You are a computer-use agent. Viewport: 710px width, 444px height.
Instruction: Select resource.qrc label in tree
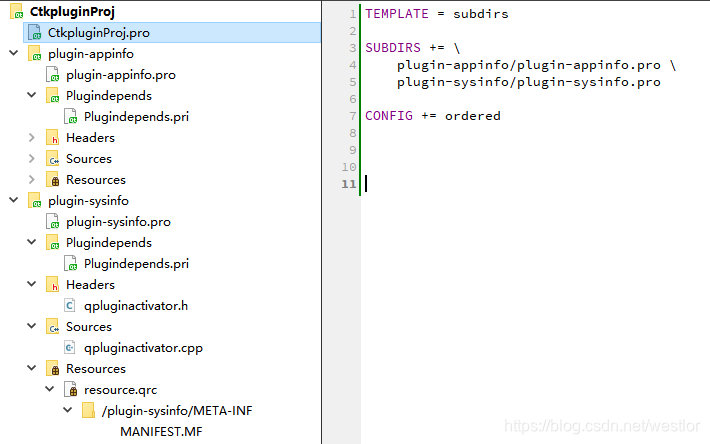tap(120, 390)
